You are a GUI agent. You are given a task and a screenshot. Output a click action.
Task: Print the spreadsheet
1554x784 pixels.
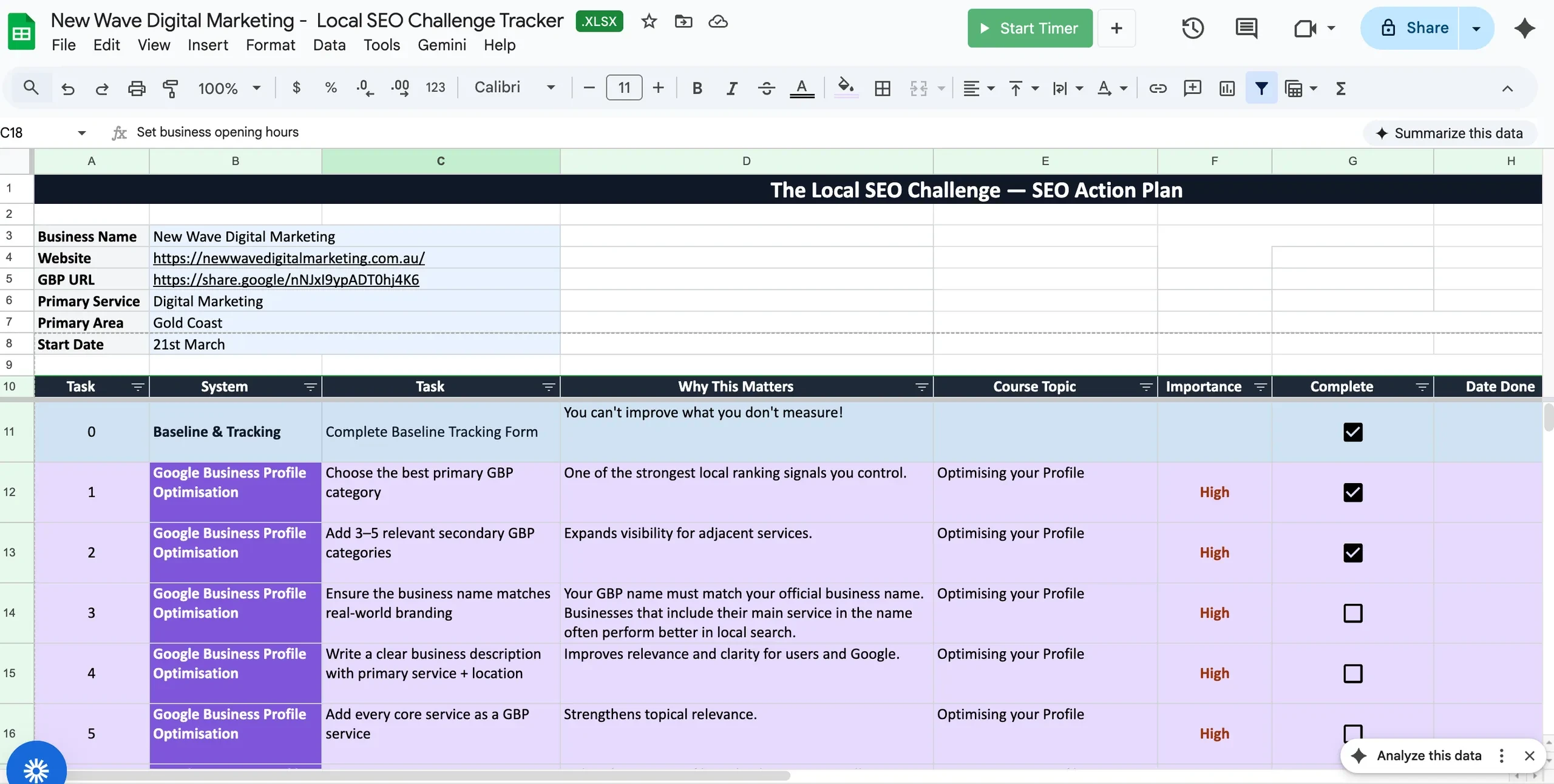[137, 89]
